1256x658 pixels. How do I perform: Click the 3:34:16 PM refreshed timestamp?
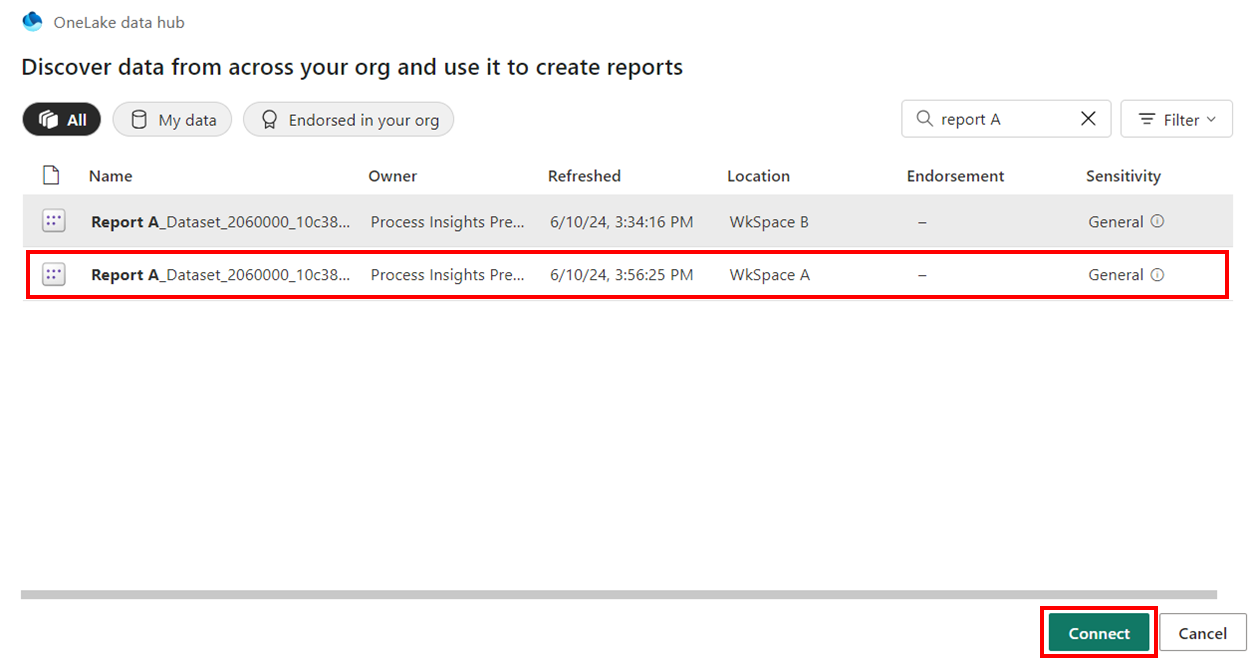[x=621, y=222]
